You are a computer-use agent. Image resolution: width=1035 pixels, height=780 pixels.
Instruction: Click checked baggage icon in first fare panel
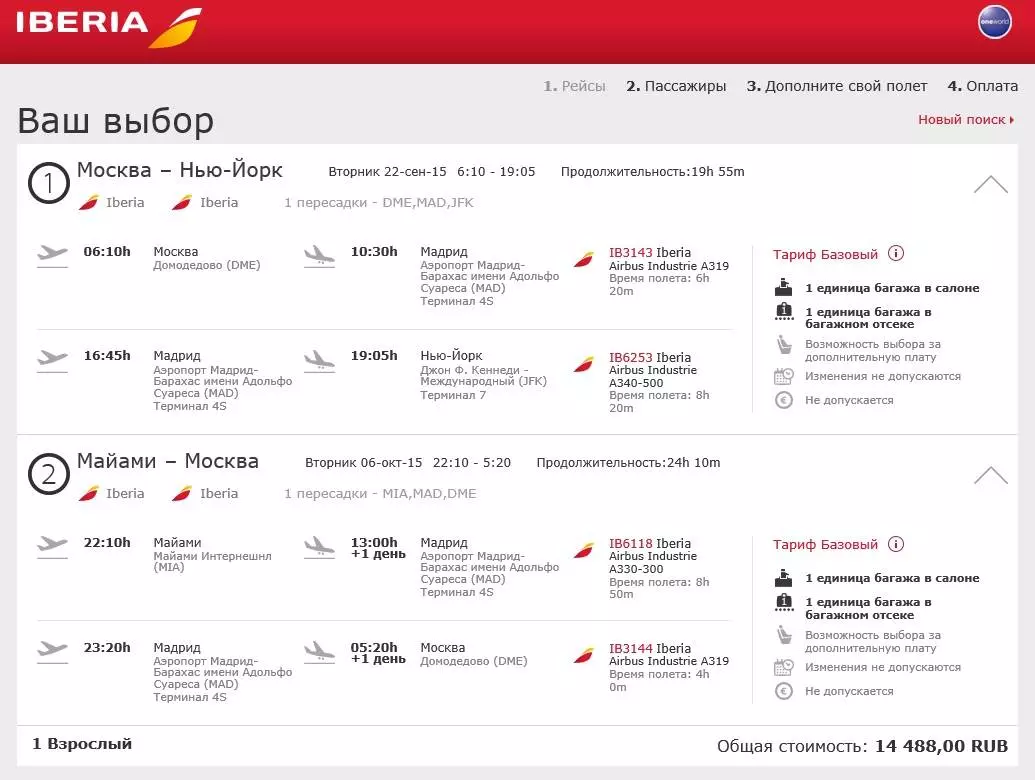pos(784,311)
